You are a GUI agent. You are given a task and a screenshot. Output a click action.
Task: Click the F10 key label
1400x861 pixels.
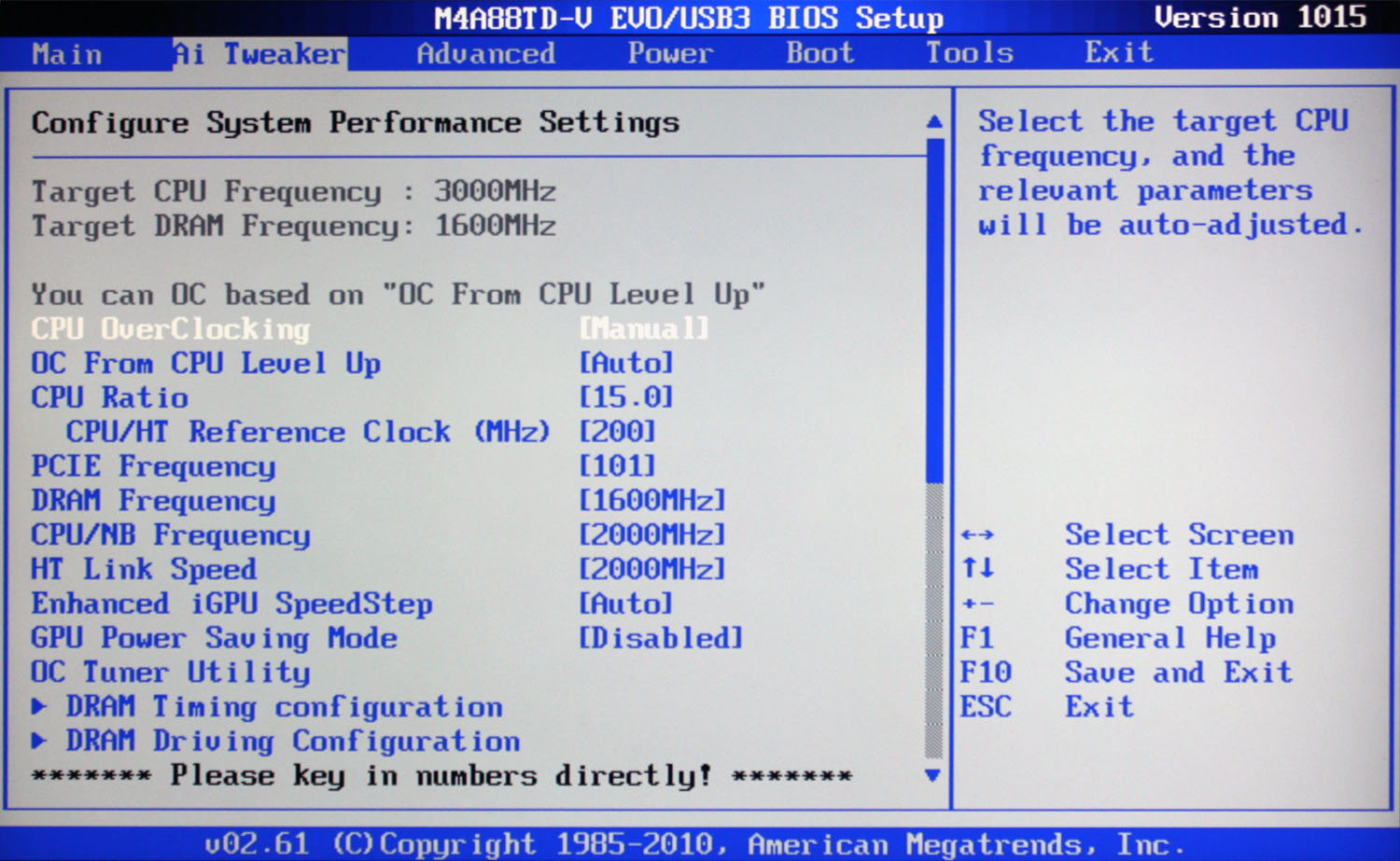(986, 673)
